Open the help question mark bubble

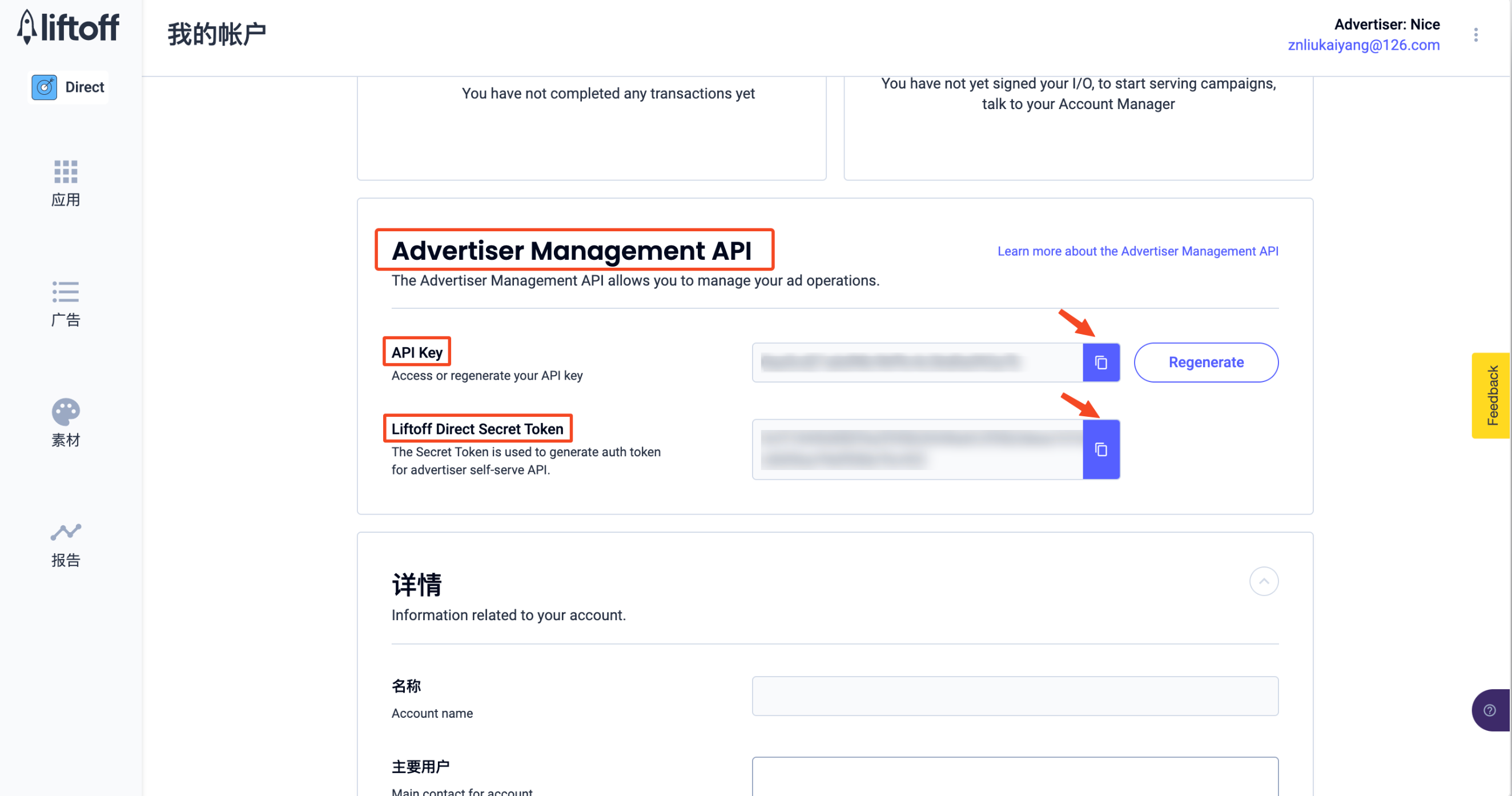click(1489, 710)
